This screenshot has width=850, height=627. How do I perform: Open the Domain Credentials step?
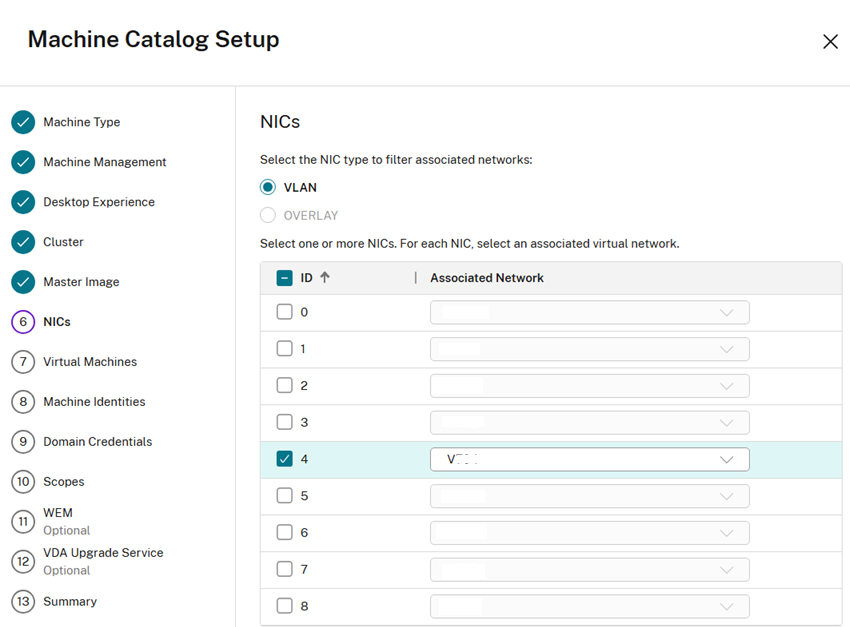click(97, 442)
